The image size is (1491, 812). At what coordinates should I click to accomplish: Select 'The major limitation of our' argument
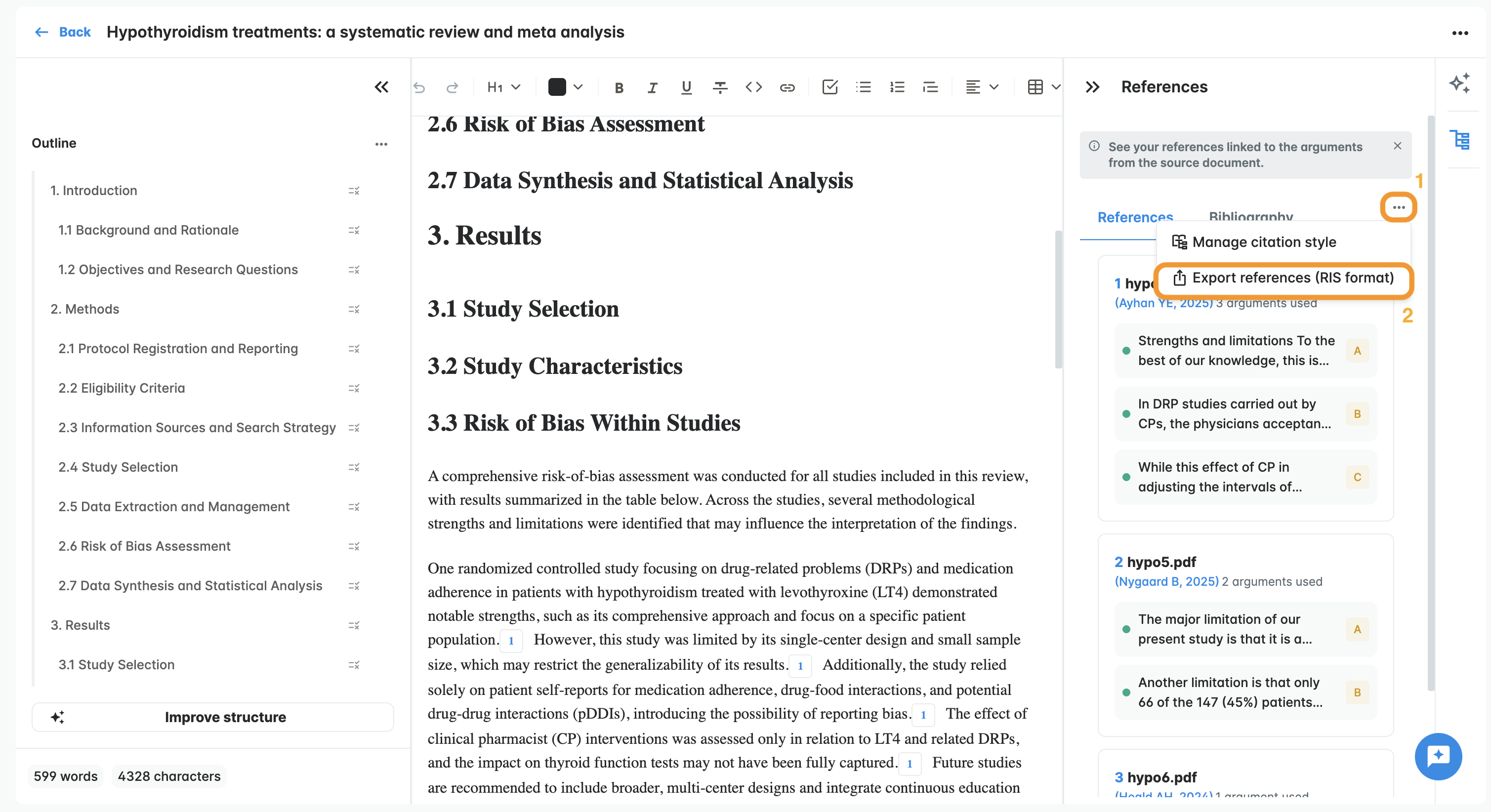[1245, 629]
